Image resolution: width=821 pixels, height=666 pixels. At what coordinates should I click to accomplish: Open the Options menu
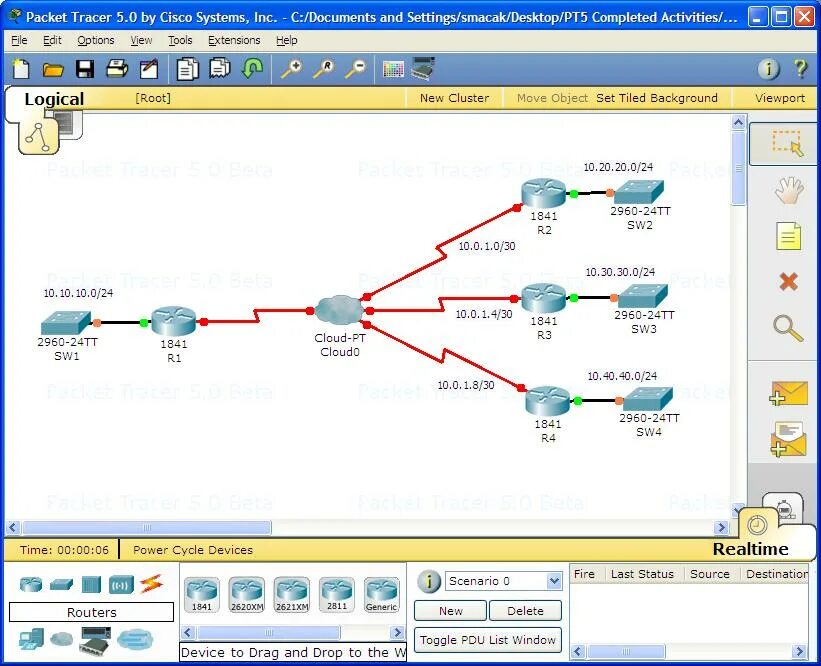click(96, 40)
